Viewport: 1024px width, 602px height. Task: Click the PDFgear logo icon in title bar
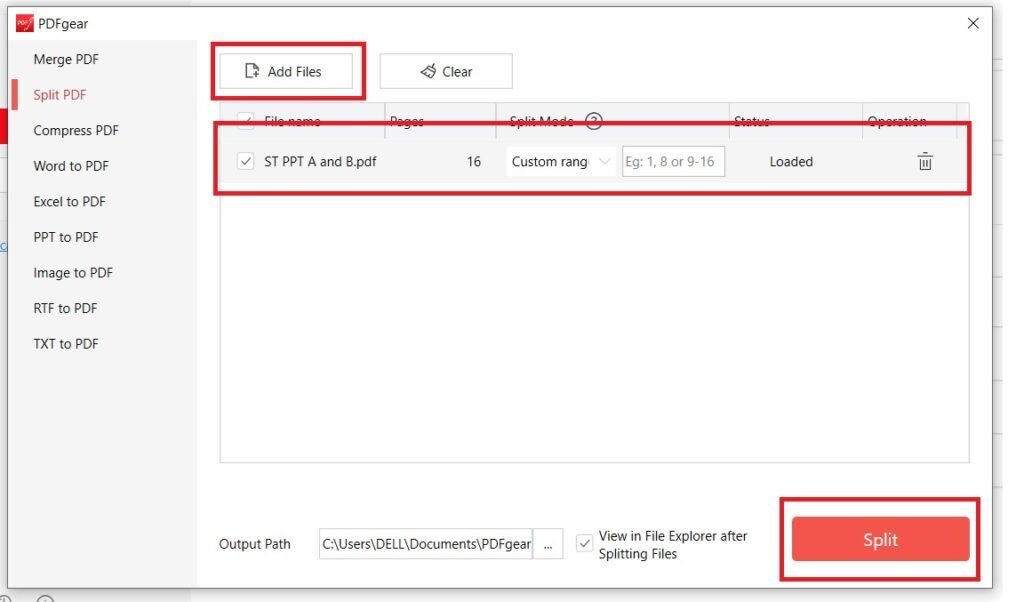pyautogui.click(x=25, y=23)
